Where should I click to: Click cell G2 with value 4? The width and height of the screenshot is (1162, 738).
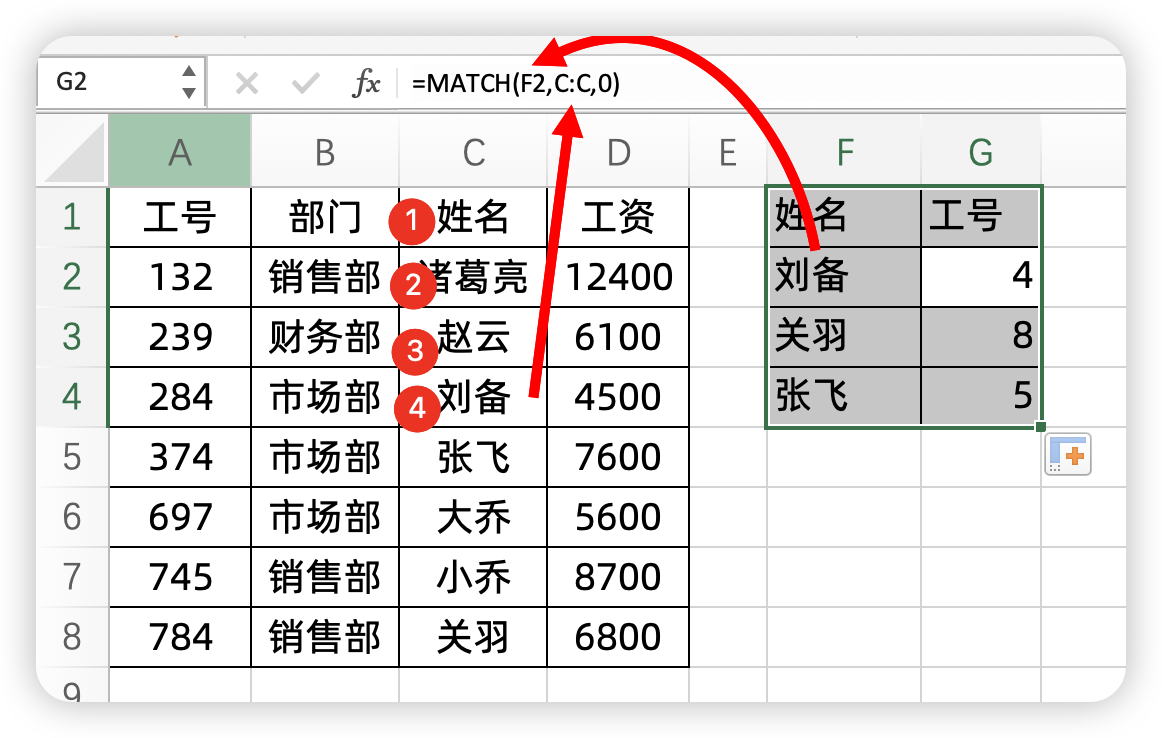click(x=980, y=277)
